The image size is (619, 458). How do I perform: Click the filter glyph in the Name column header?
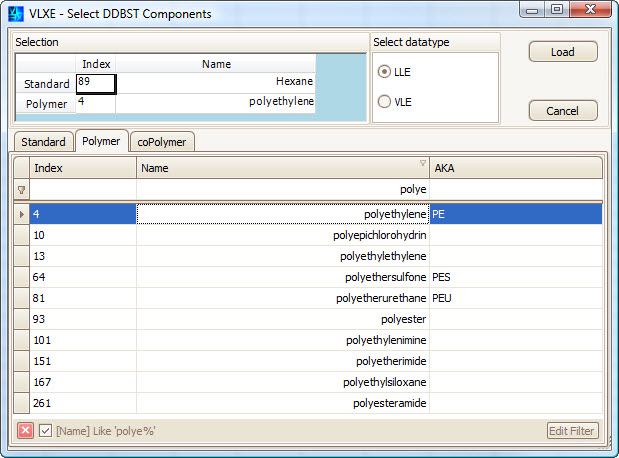click(422, 164)
